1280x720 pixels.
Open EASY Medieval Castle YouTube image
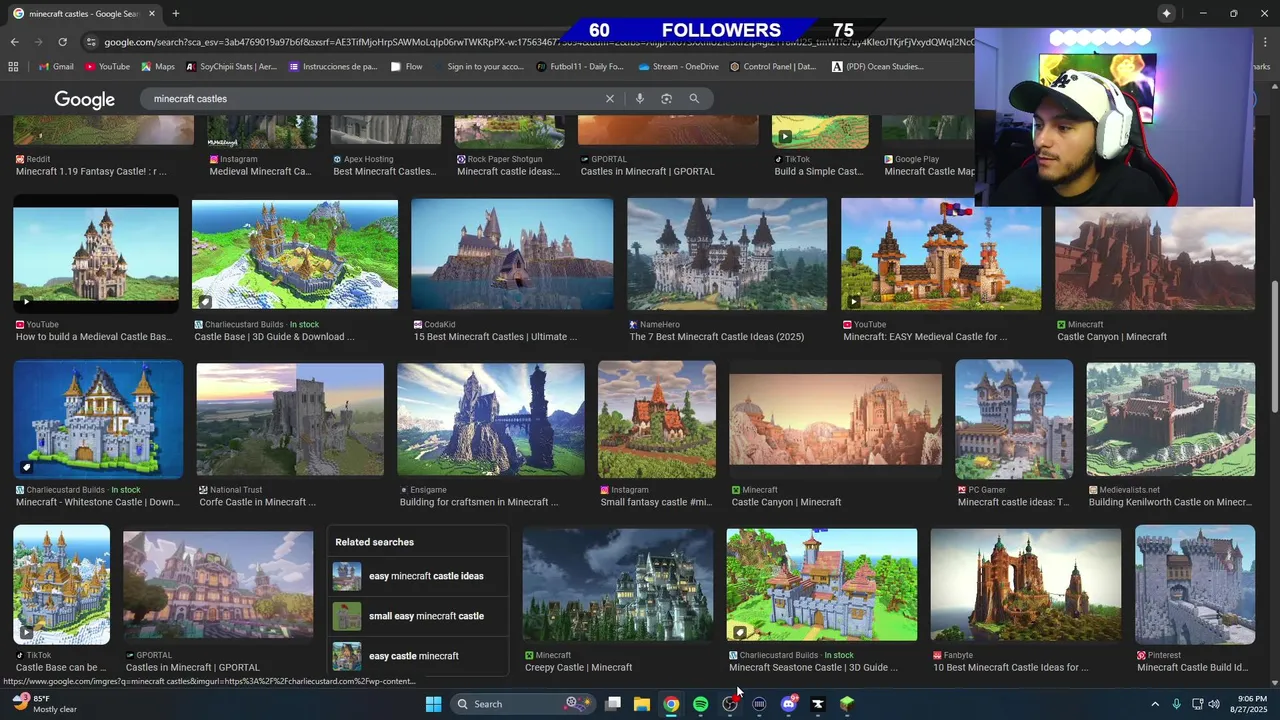tap(941, 254)
